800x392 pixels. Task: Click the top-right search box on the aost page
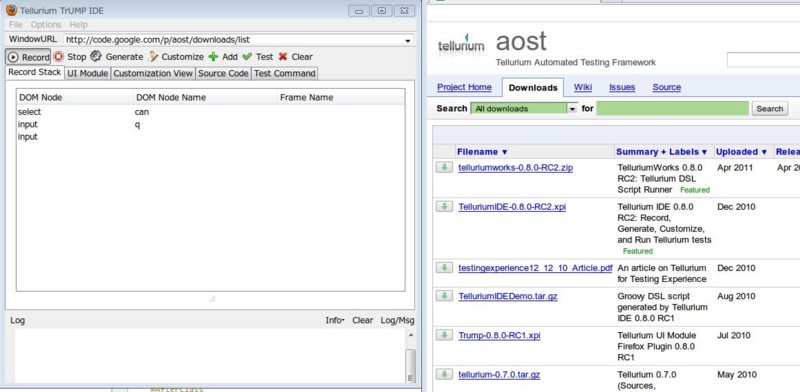[x=763, y=60]
